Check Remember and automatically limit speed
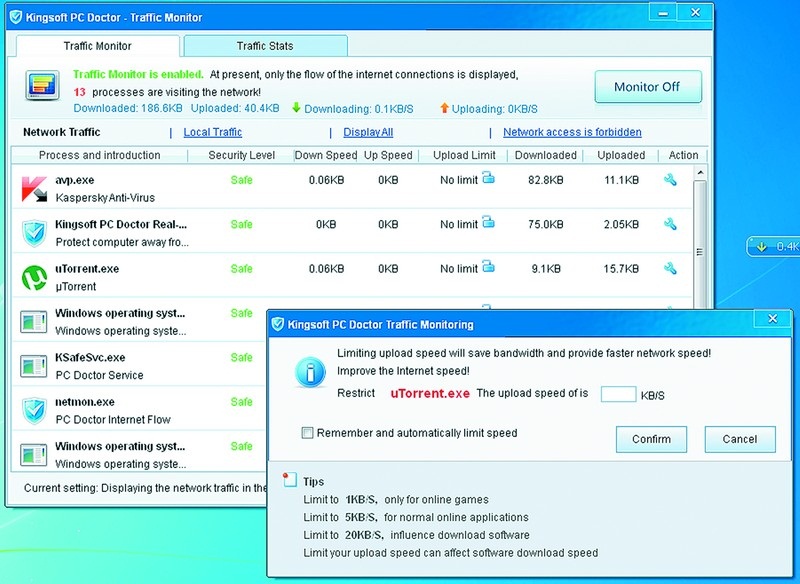The image size is (800, 584). click(307, 433)
